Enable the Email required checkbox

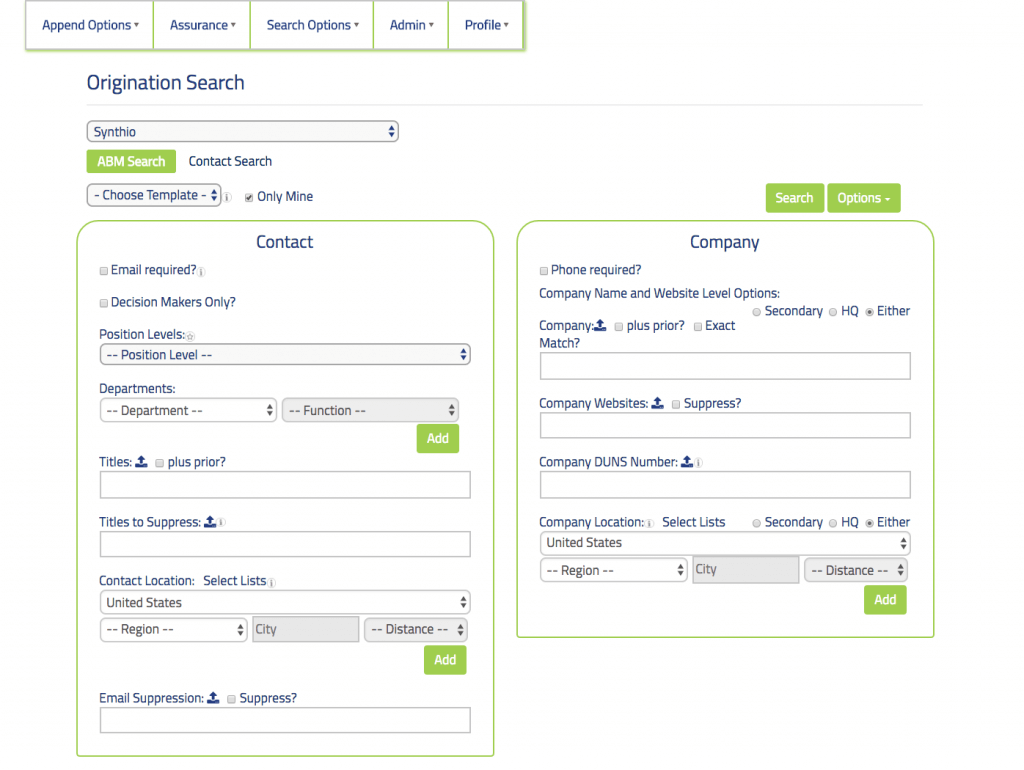(103, 271)
